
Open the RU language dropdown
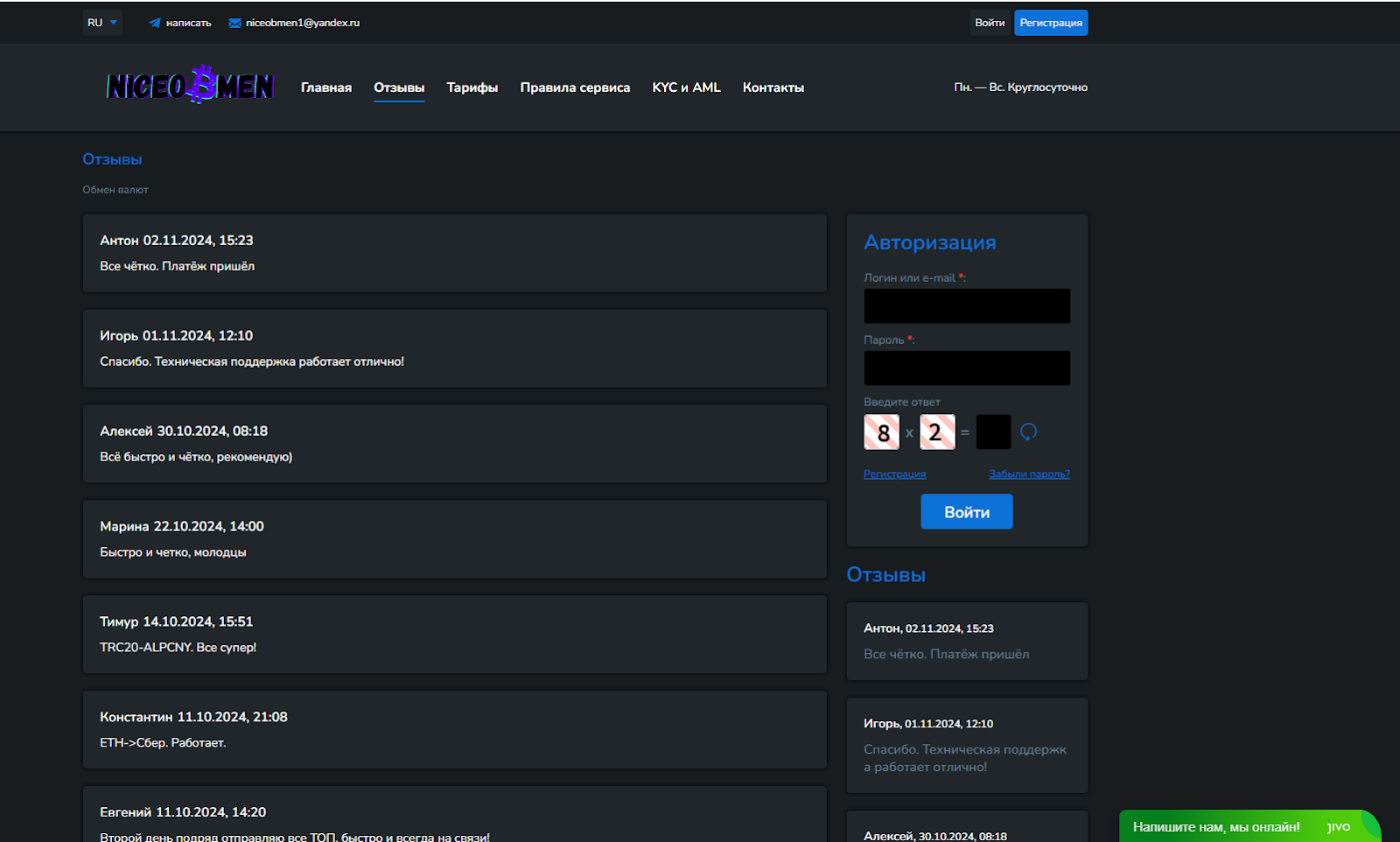tap(102, 23)
